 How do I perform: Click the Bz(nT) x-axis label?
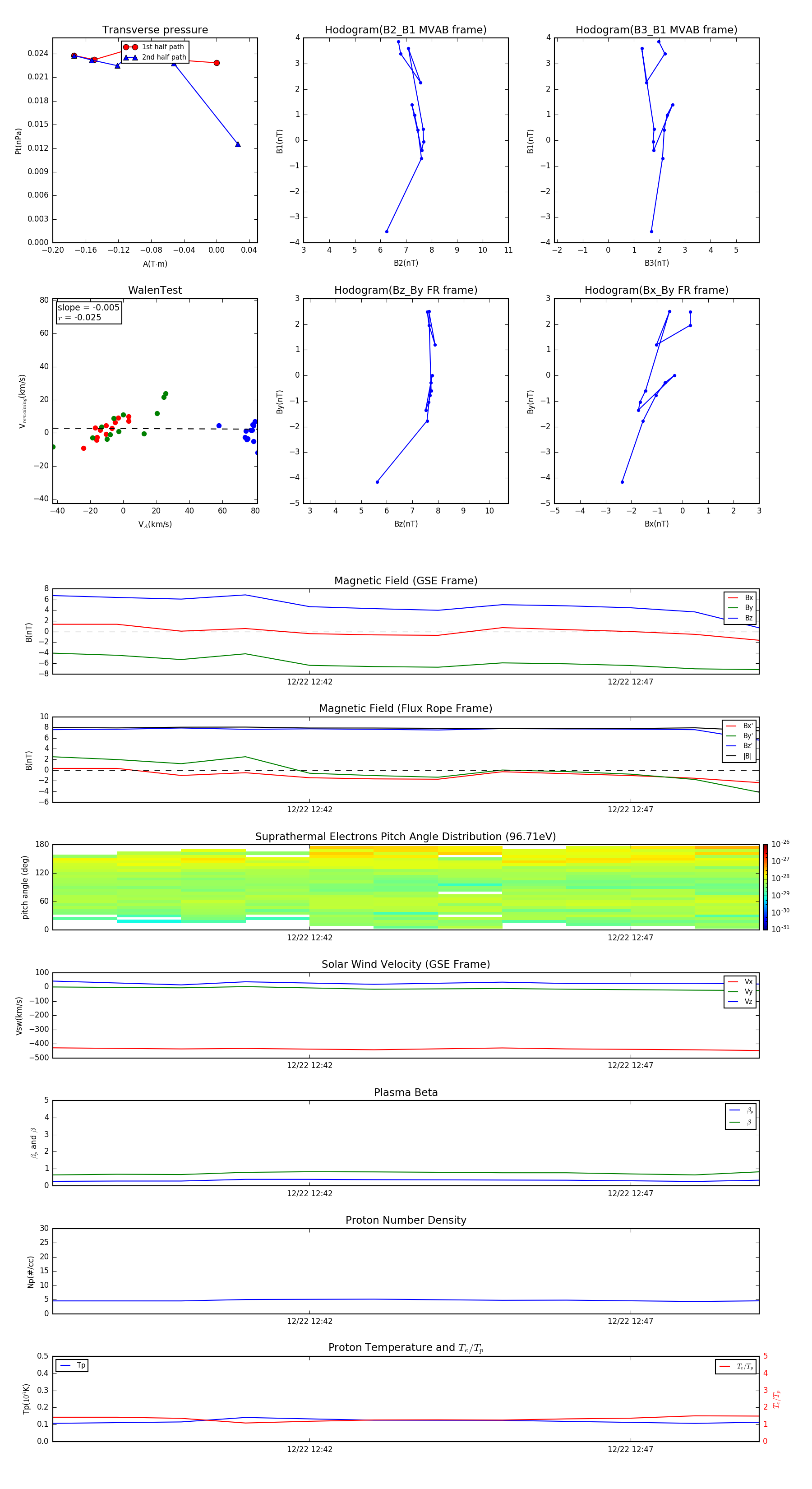point(406,524)
